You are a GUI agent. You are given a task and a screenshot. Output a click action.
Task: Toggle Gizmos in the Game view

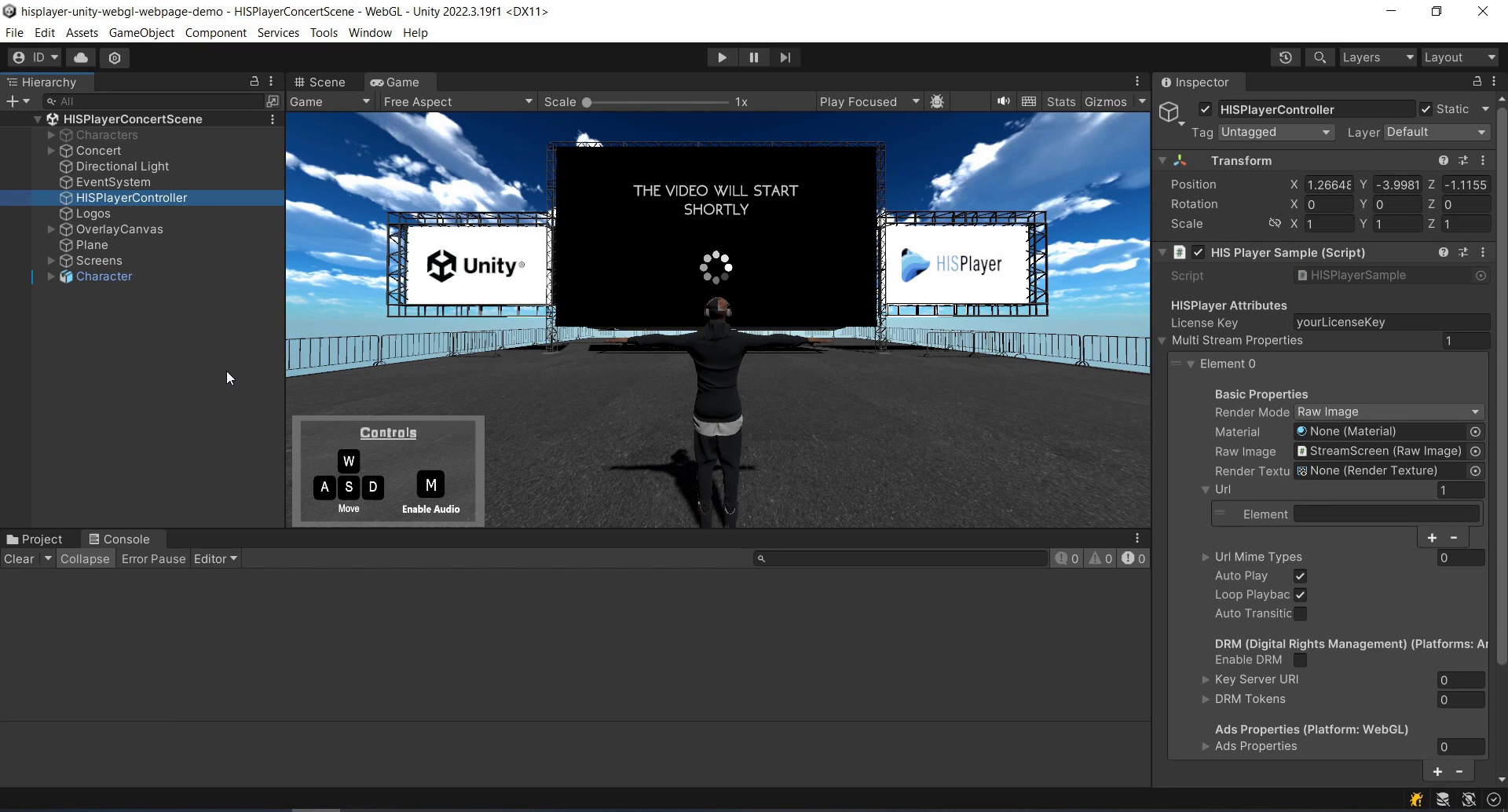pos(1105,102)
